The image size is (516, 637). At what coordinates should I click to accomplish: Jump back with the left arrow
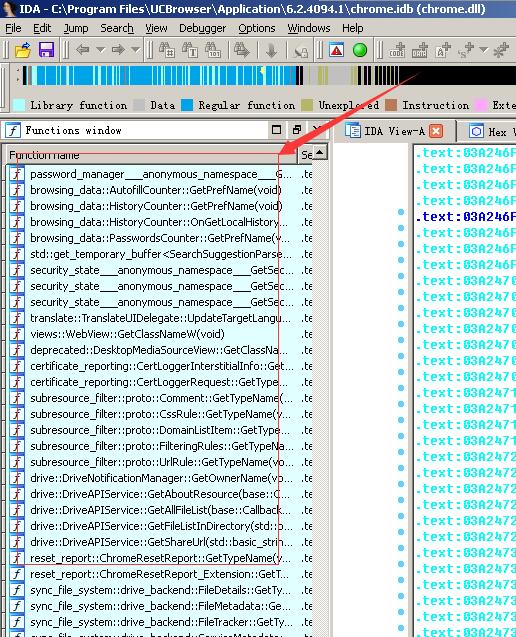[x=83, y=50]
